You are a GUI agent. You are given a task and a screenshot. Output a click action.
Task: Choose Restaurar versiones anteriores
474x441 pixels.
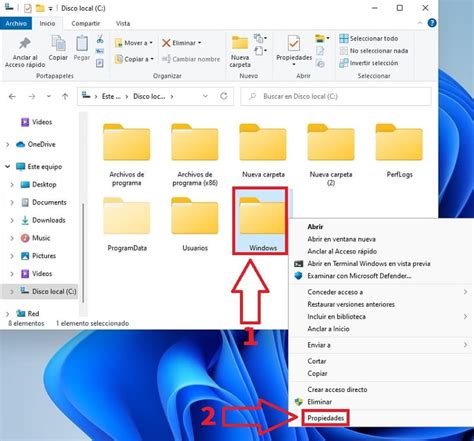click(x=351, y=304)
